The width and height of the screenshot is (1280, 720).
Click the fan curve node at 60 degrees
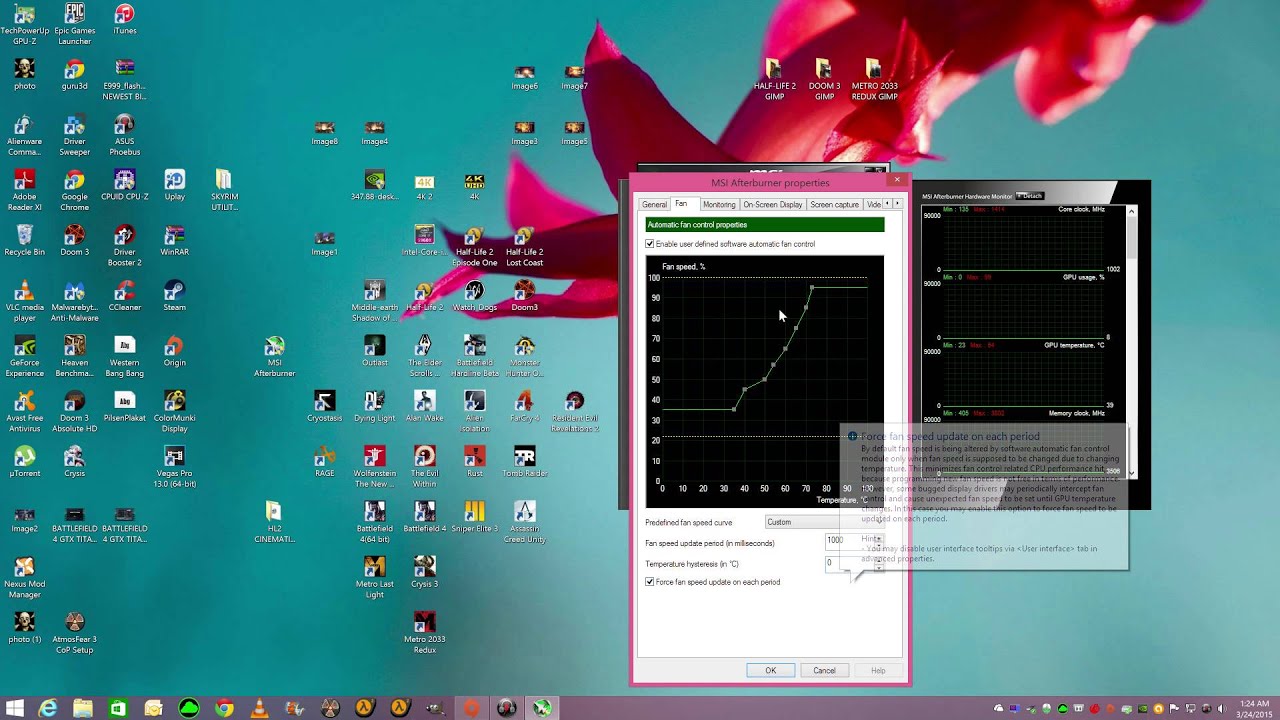point(785,349)
